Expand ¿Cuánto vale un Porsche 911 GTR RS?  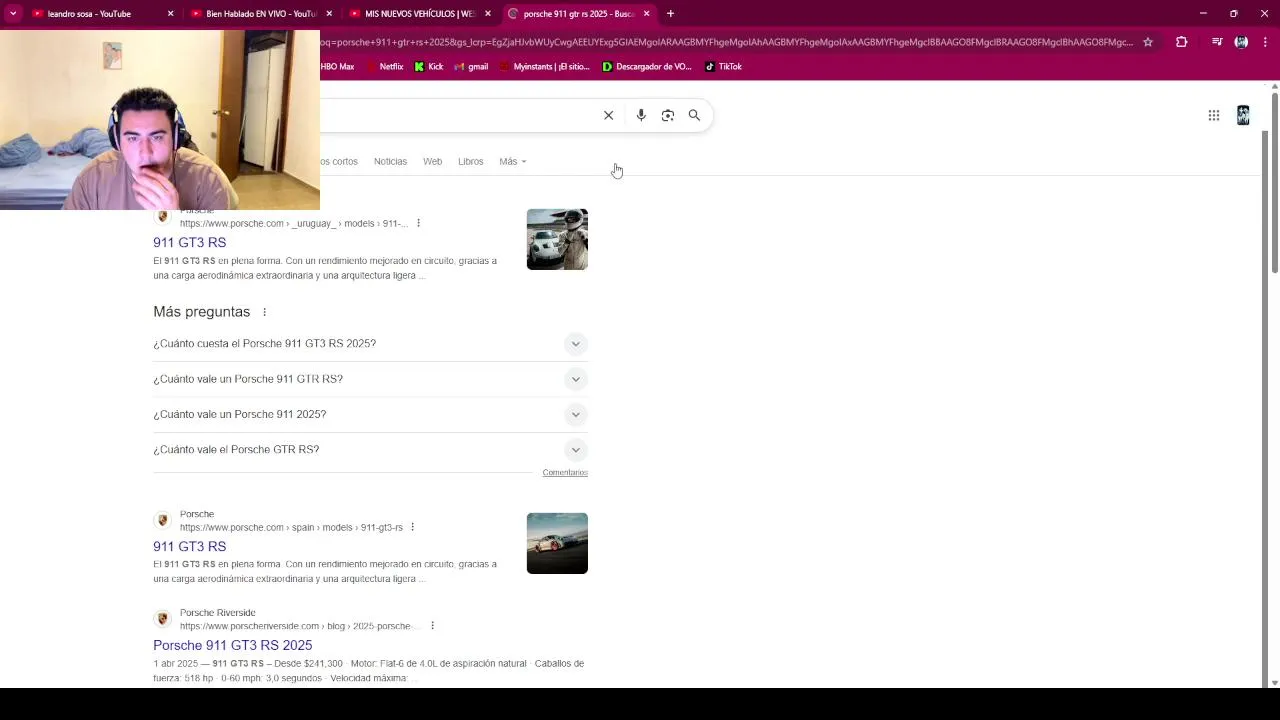coord(370,379)
